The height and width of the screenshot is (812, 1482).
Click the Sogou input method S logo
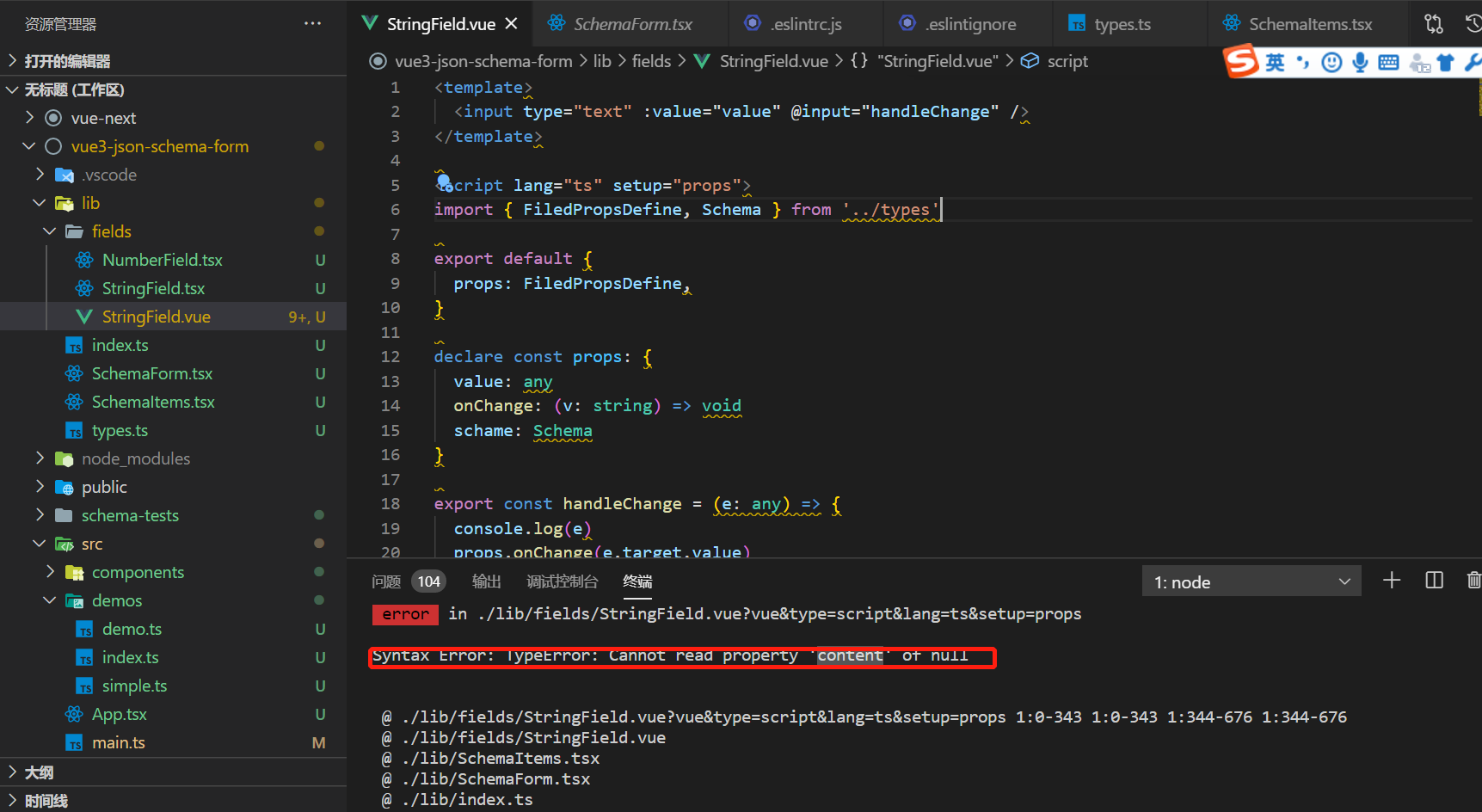click(x=1241, y=62)
